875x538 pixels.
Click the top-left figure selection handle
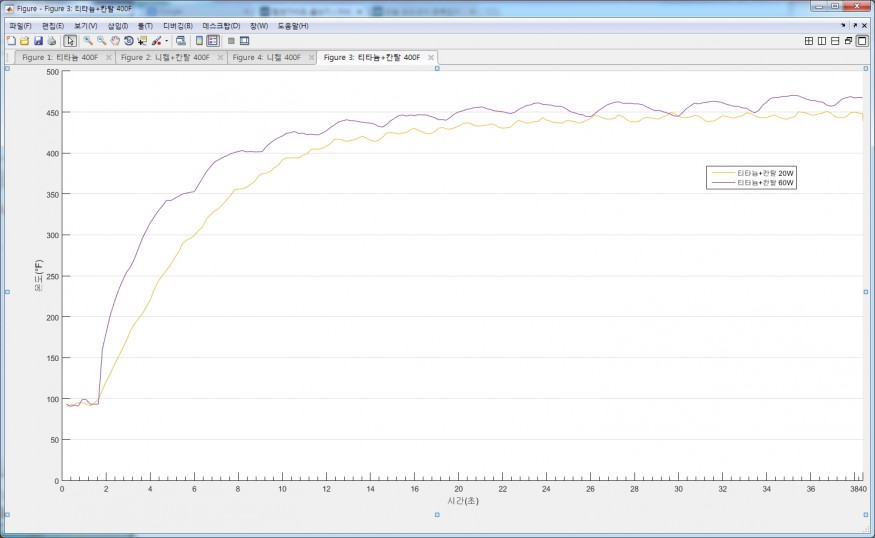pos(7,68)
